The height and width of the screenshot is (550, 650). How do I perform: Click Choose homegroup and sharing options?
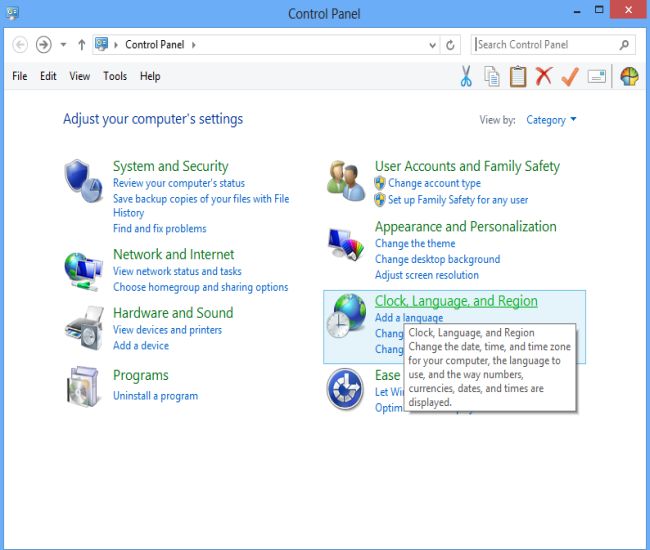pos(201,287)
